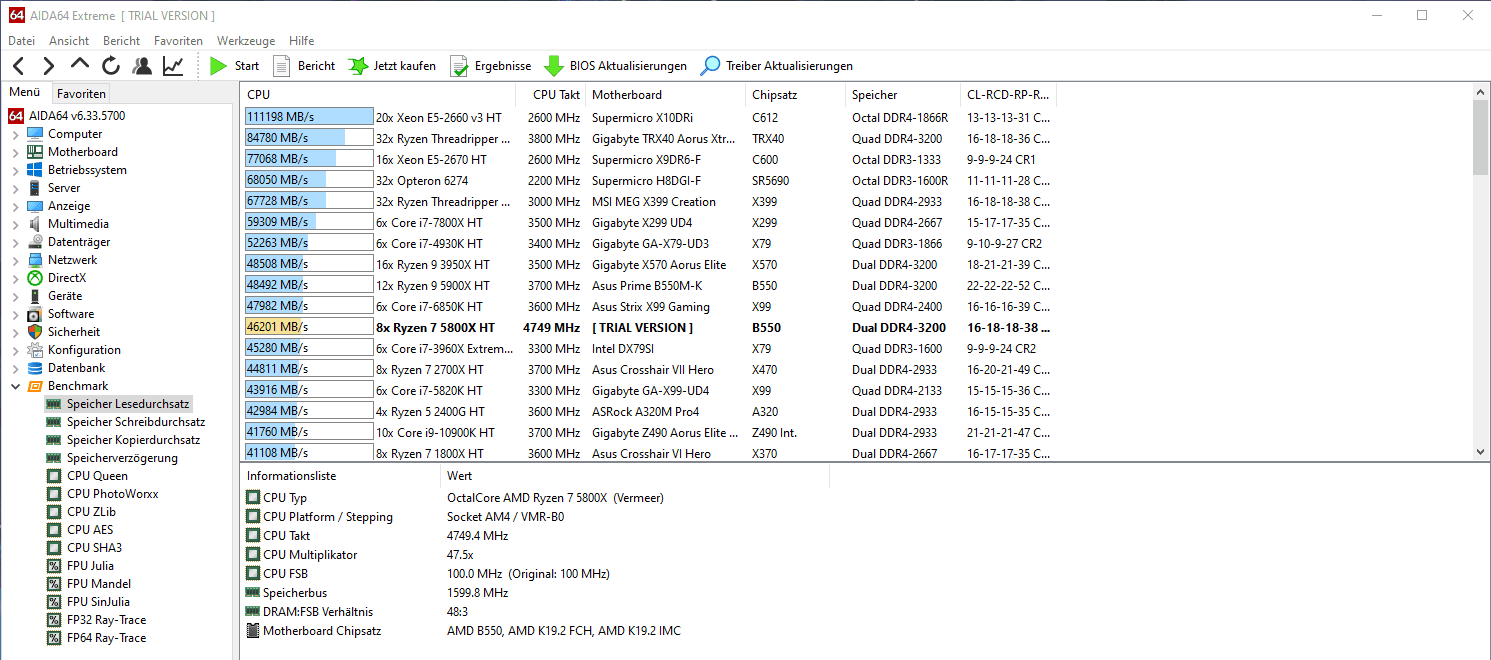1491x660 pixels.
Task: Select the DirectX Xbox icon in the tree
Action: tap(35, 278)
